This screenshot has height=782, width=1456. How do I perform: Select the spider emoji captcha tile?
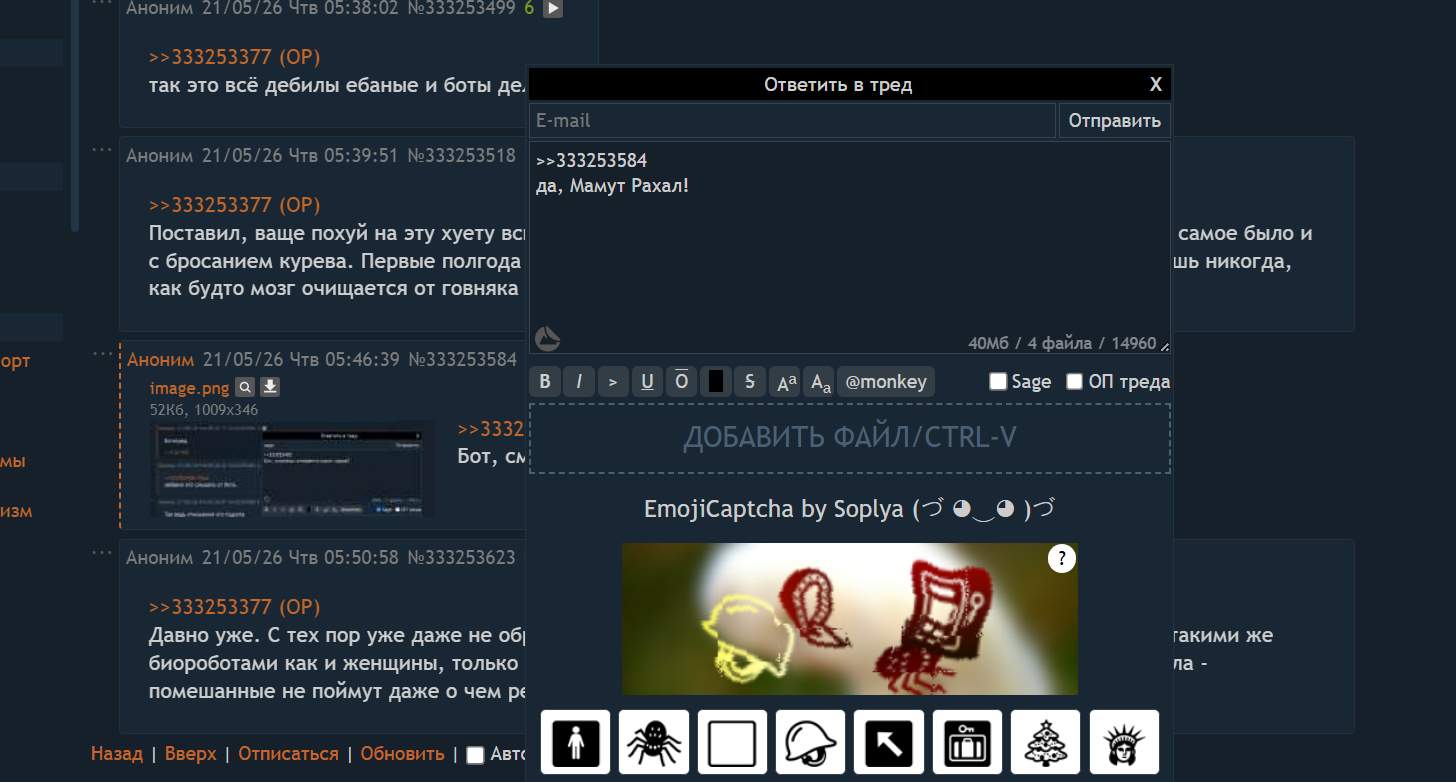(654, 742)
